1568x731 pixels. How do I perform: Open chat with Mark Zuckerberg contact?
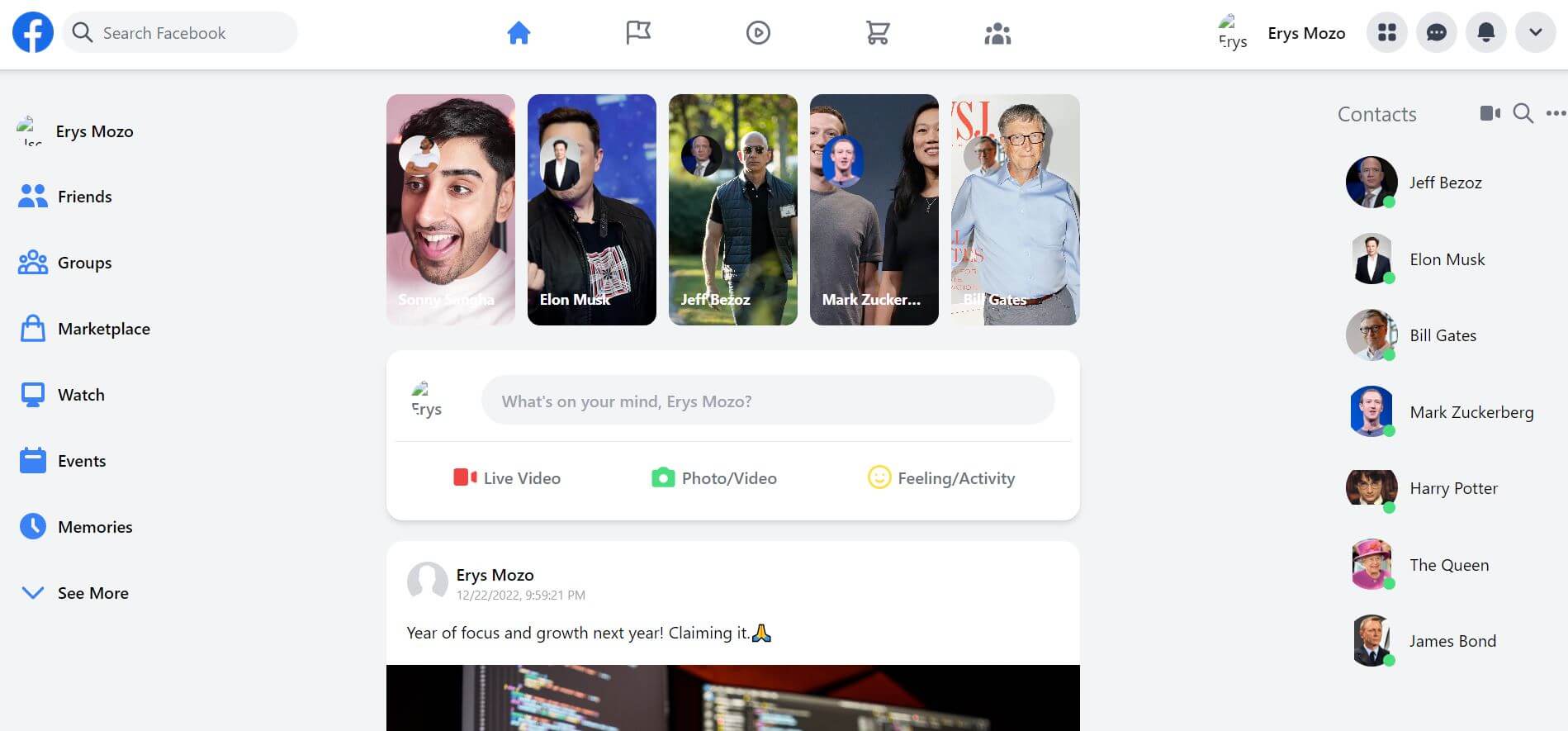pyautogui.click(x=1442, y=412)
